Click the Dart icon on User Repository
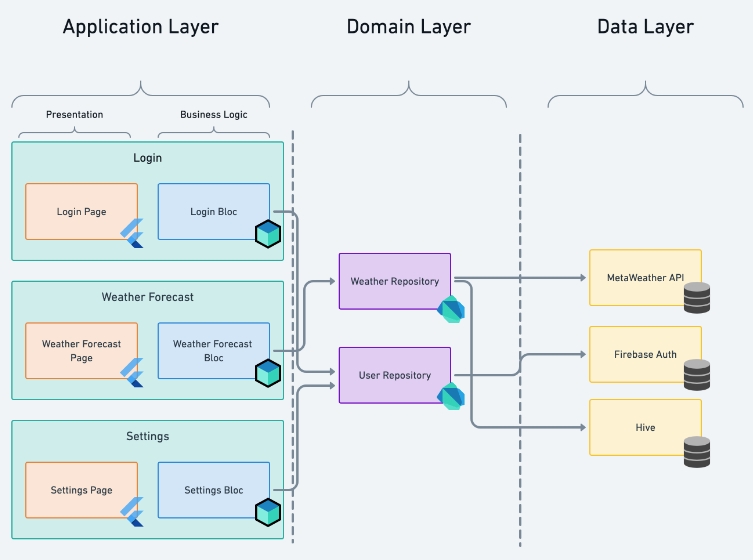The width and height of the screenshot is (753, 560). pyautogui.click(x=450, y=396)
